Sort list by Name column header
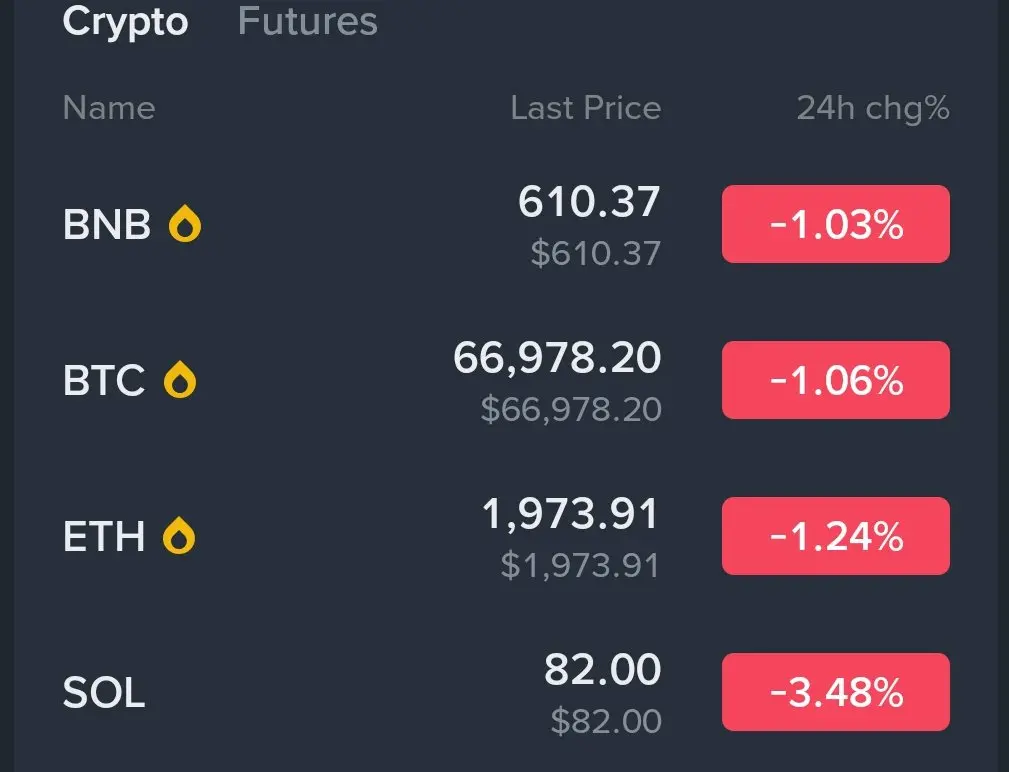This screenshot has height=772, width=1009. (108, 108)
